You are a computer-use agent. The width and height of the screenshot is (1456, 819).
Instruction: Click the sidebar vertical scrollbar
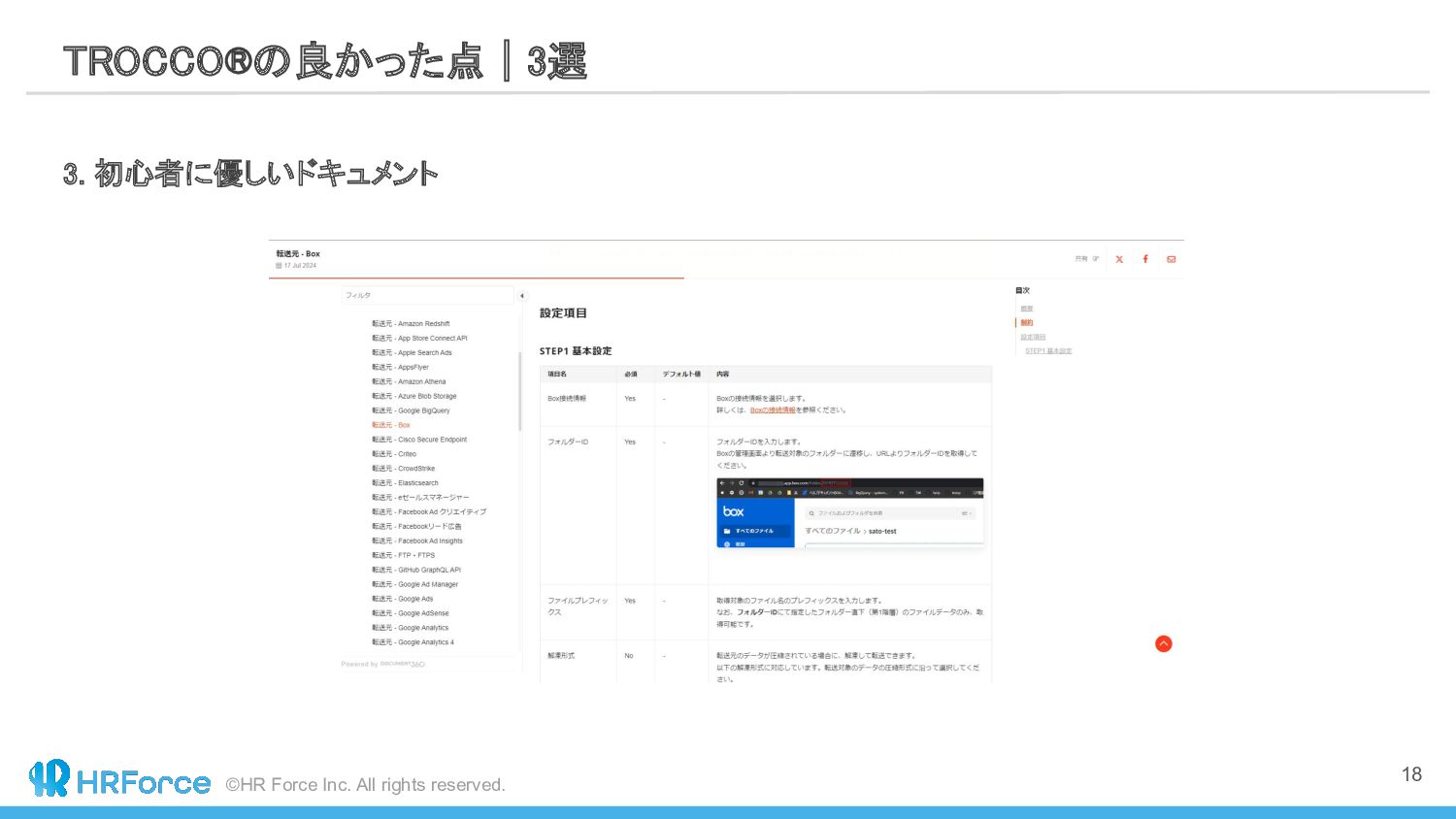(520, 392)
